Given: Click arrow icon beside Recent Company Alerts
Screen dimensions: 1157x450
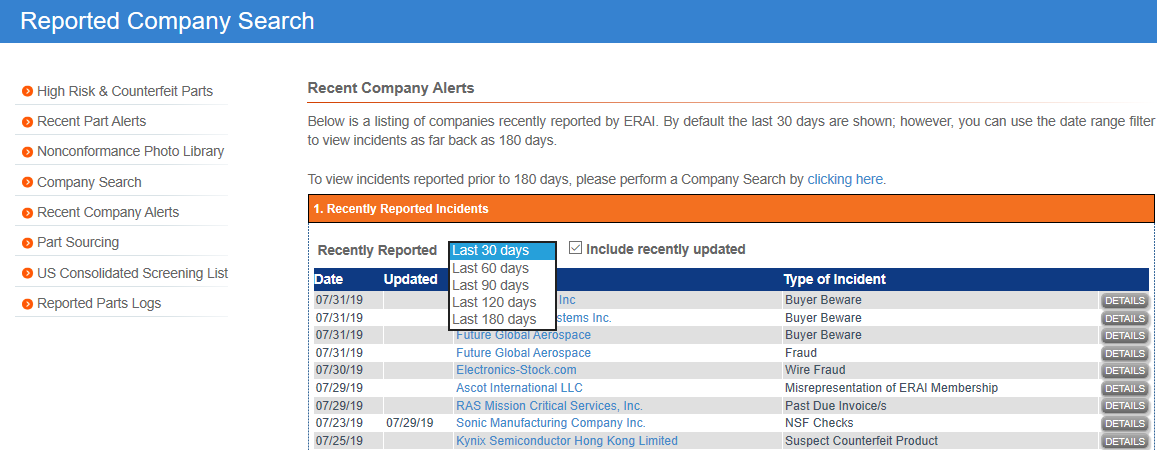Looking at the screenshot, I should coord(27,213).
